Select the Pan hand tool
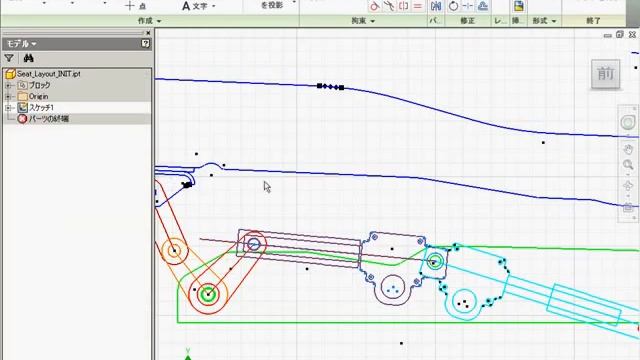This screenshot has height=360, width=640. 628,149
